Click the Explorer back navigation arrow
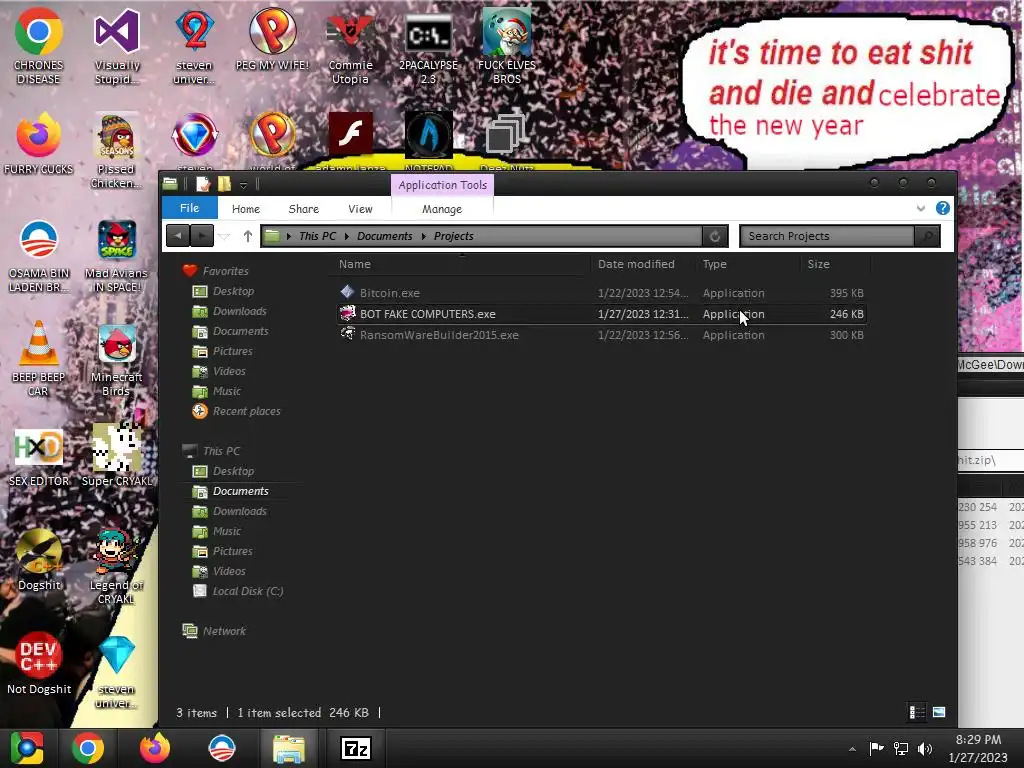 (x=178, y=236)
